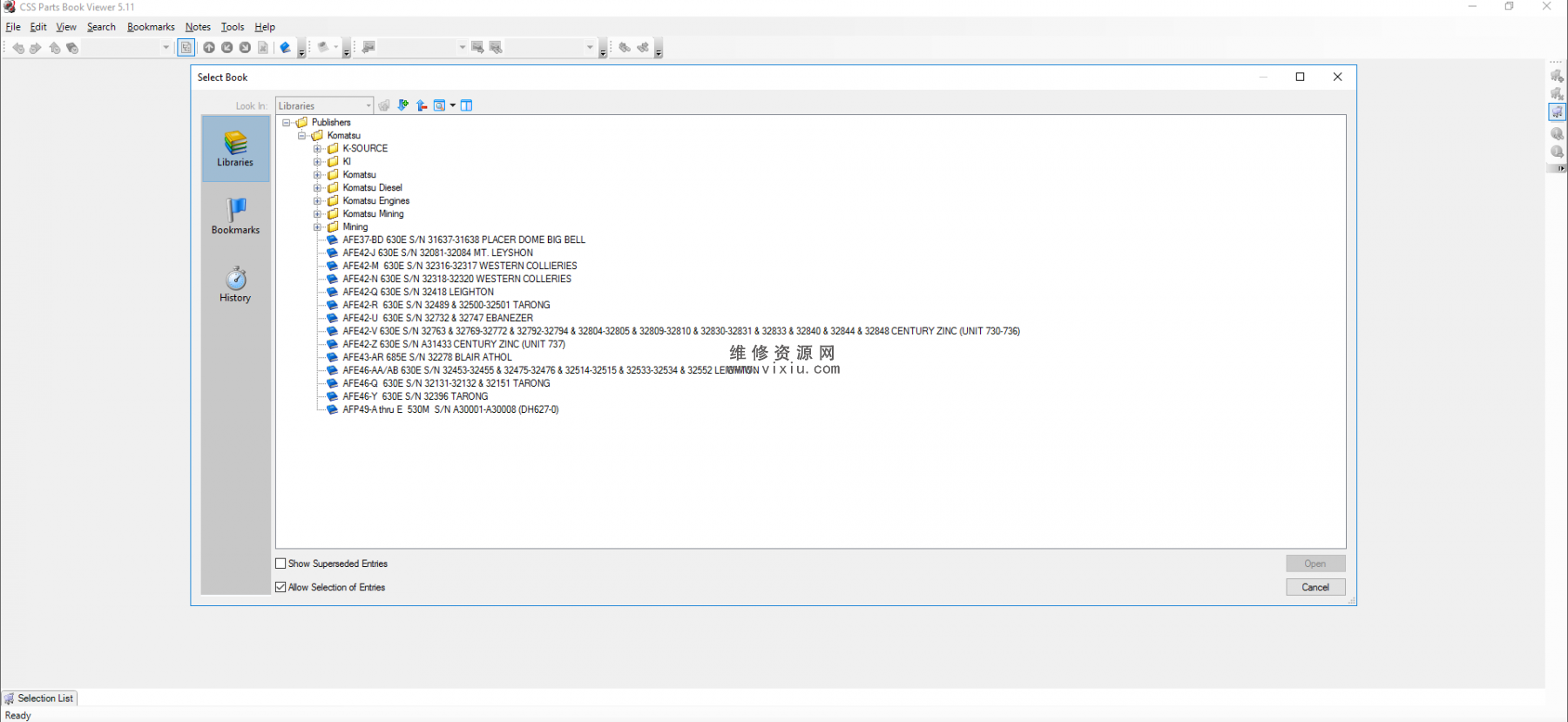Click the forward navigation arrow in main toolbar

(x=36, y=48)
